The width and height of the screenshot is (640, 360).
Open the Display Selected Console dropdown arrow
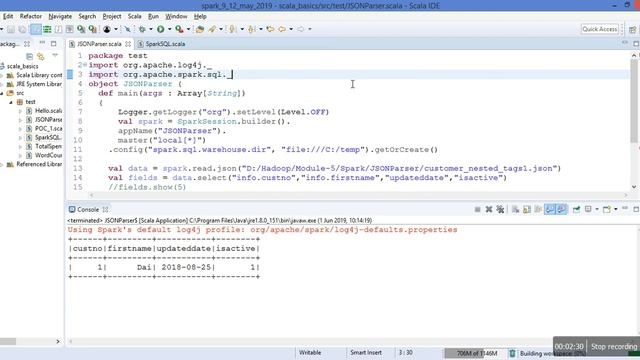pyautogui.click(x=597, y=209)
